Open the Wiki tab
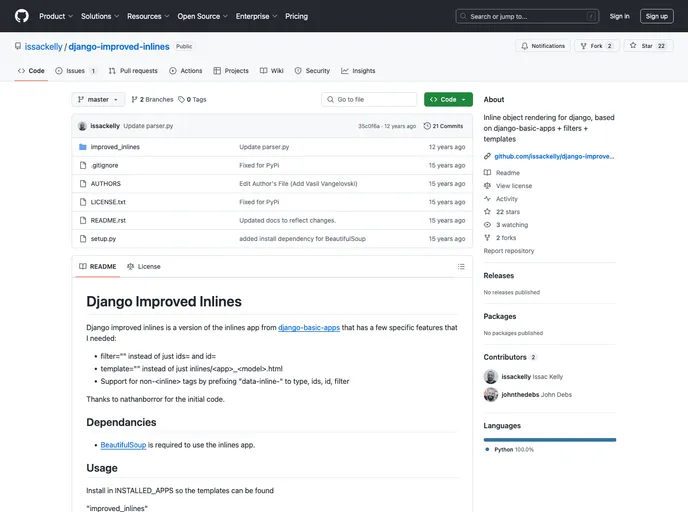This screenshot has width=688, height=512. click(x=272, y=71)
